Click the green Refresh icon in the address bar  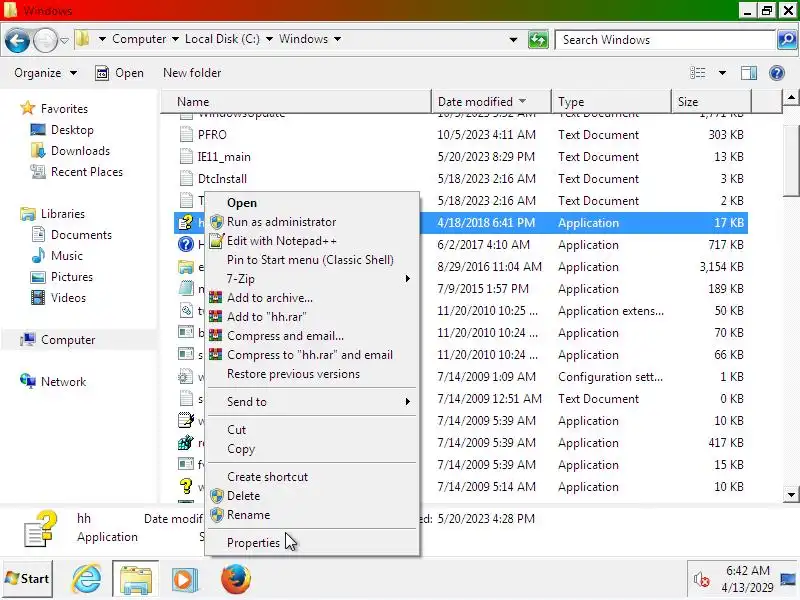[x=538, y=39]
